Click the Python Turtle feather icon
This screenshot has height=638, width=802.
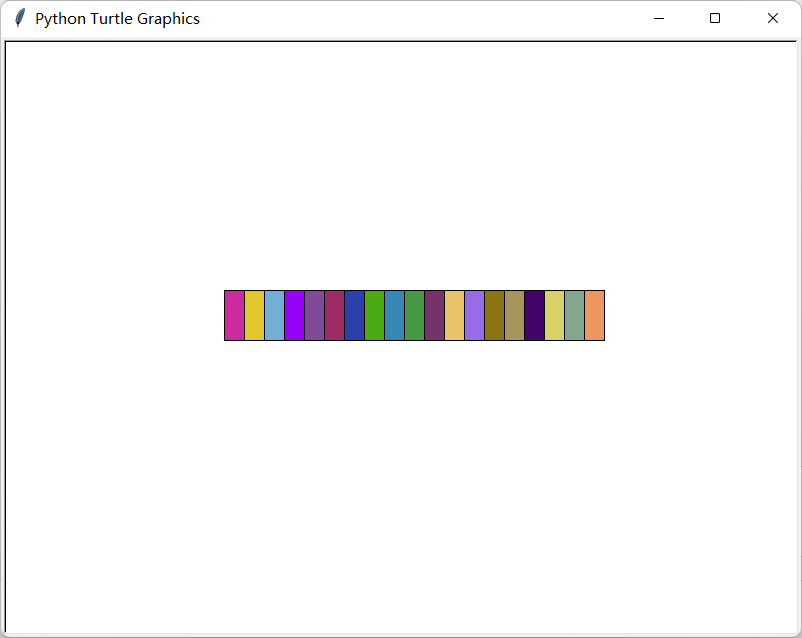(x=19, y=18)
